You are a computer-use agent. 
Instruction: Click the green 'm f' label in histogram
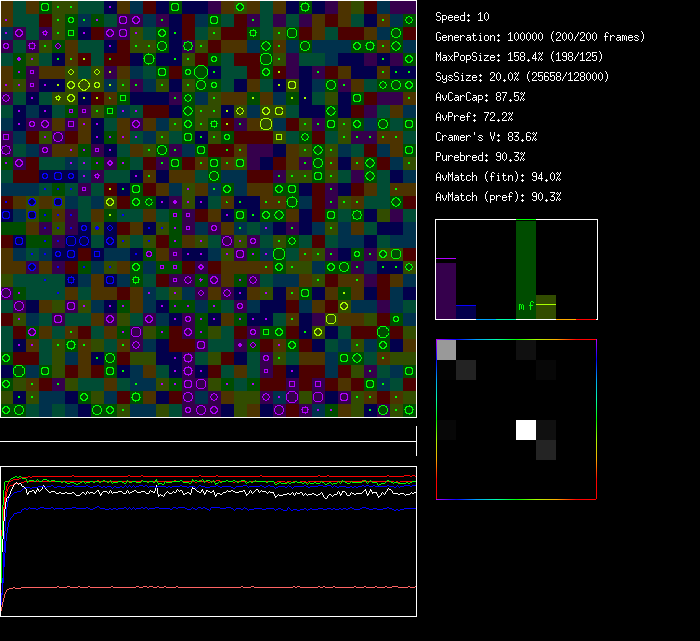tap(526, 305)
